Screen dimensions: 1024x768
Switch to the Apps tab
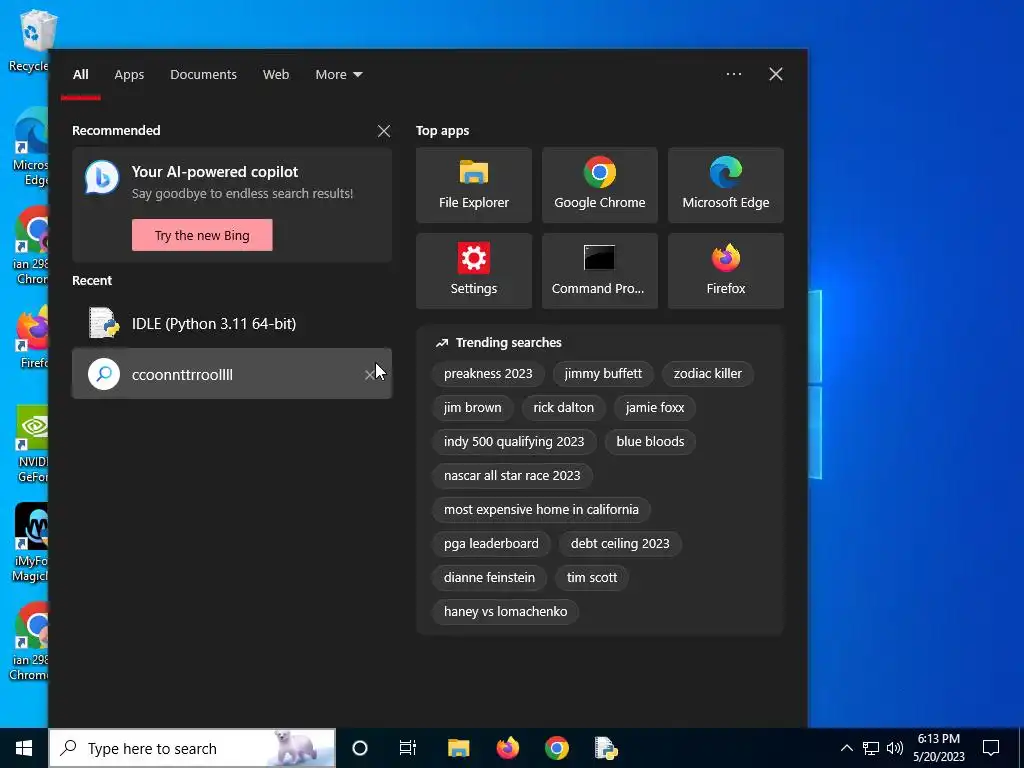(x=129, y=74)
